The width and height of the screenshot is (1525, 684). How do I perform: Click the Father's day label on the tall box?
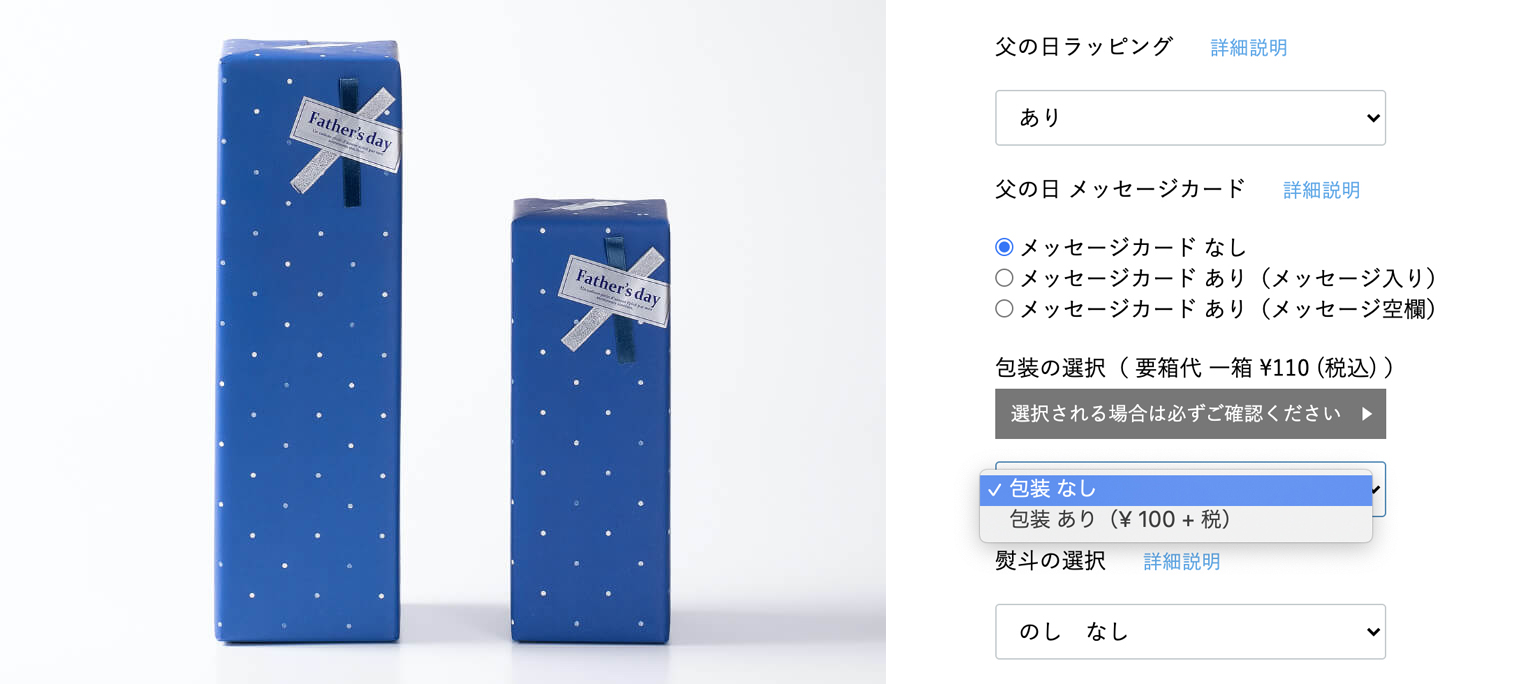click(346, 136)
